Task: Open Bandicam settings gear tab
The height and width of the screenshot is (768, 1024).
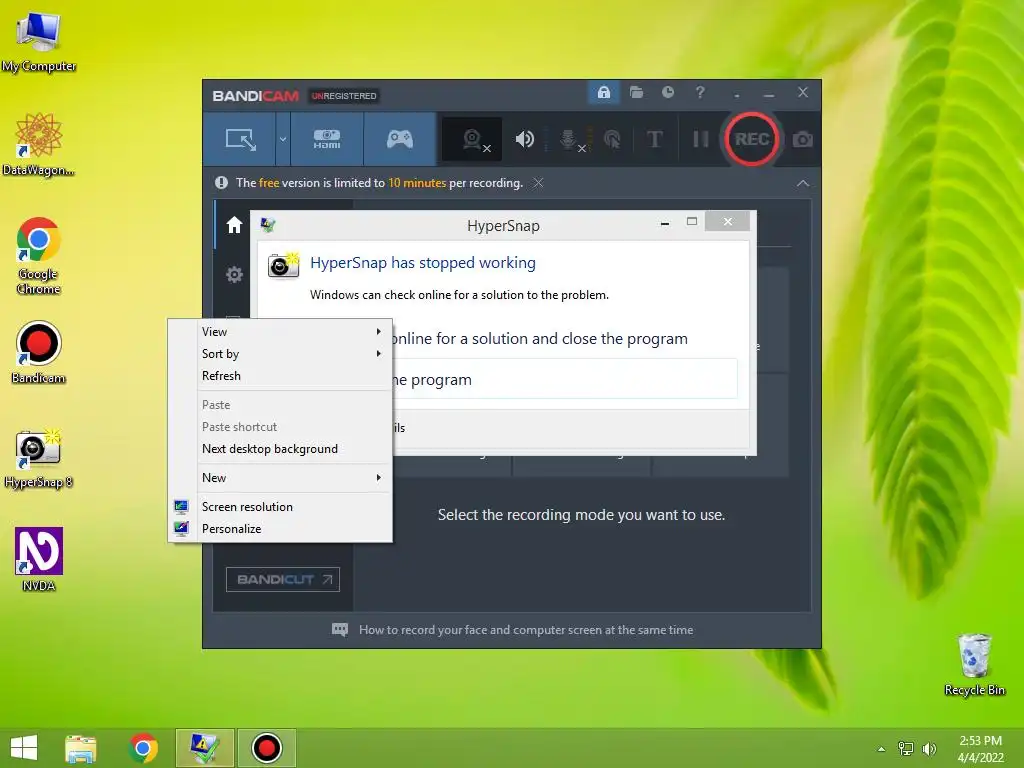Action: tap(234, 274)
